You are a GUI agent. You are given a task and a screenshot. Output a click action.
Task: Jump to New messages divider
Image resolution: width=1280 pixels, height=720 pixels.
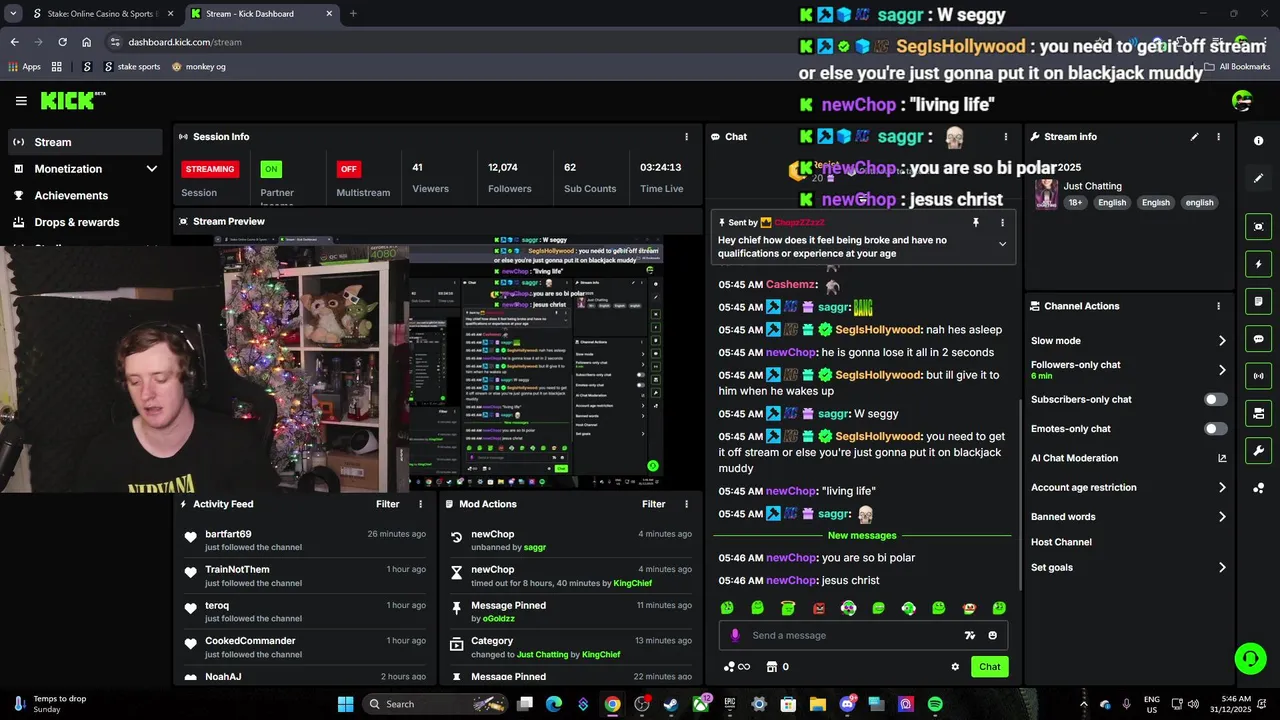point(862,536)
